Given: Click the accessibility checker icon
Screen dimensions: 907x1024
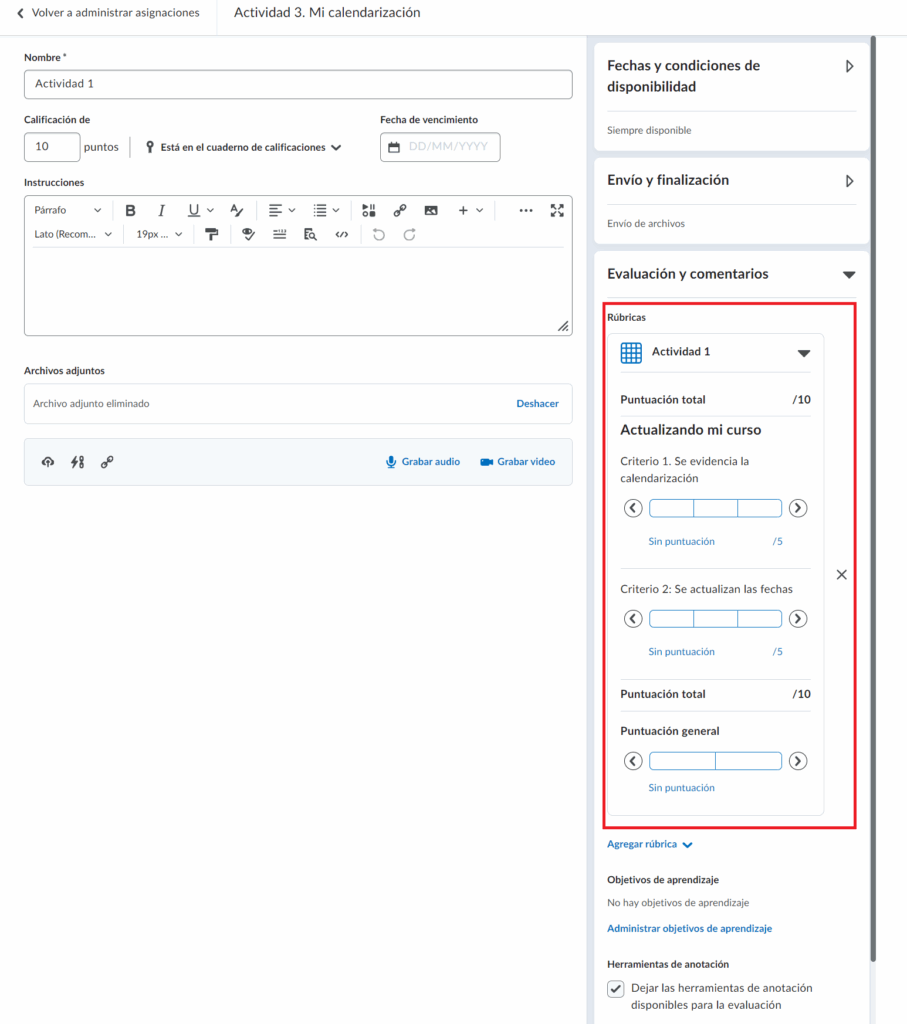Looking at the screenshot, I should [x=248, y=235].
